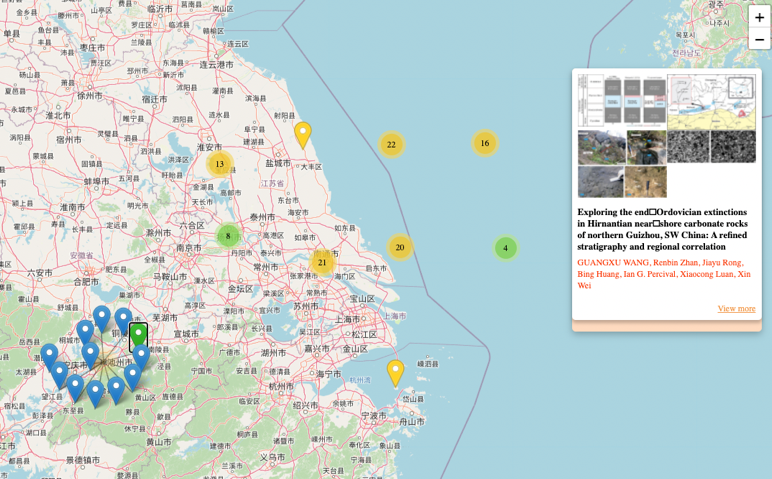Click the green cluster labeled 4
Viewport: 772px width, 479px height.
[505, 248]
